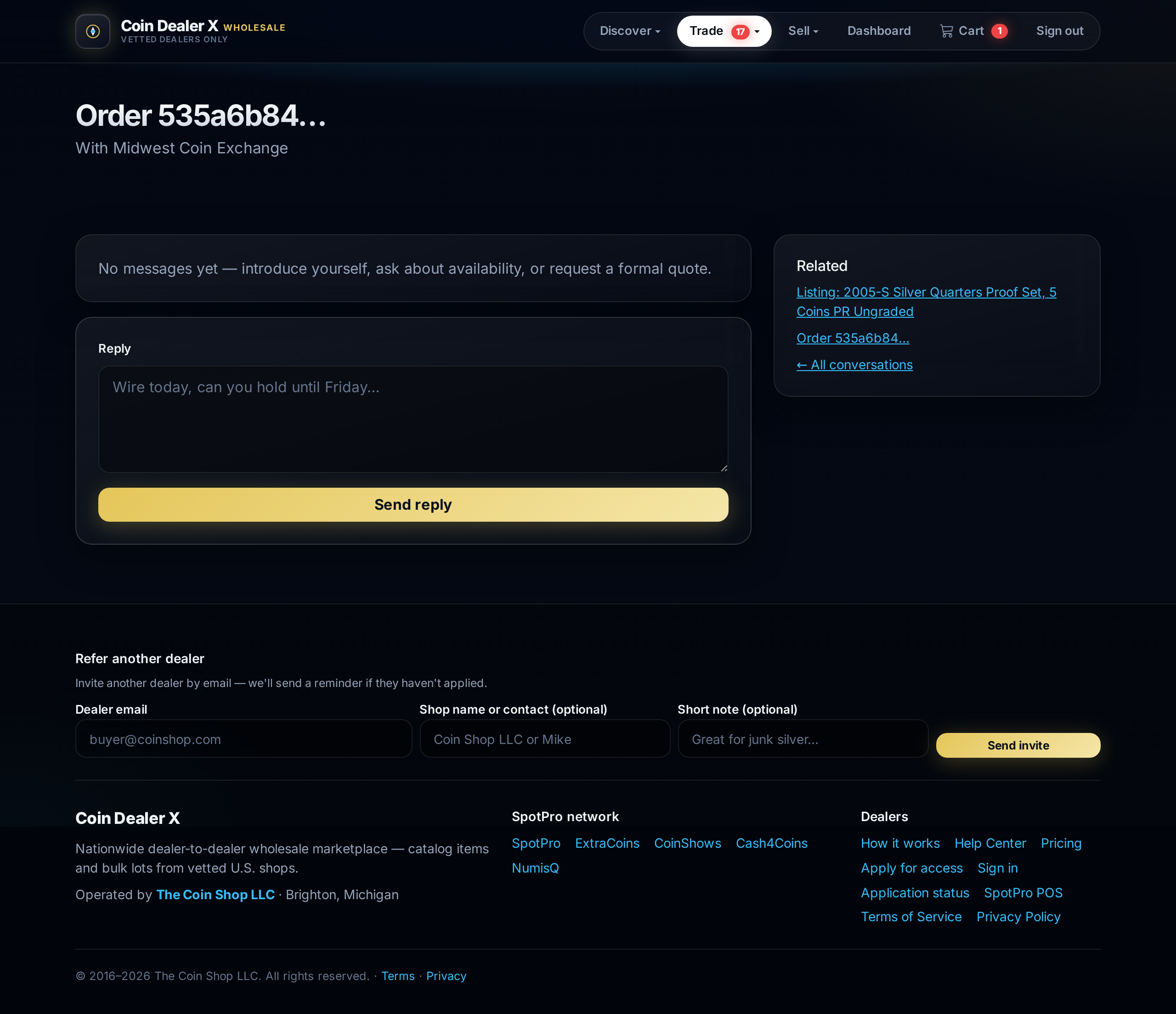Open the Privacy Policy link
1176x1014 pixels.
1018,917
